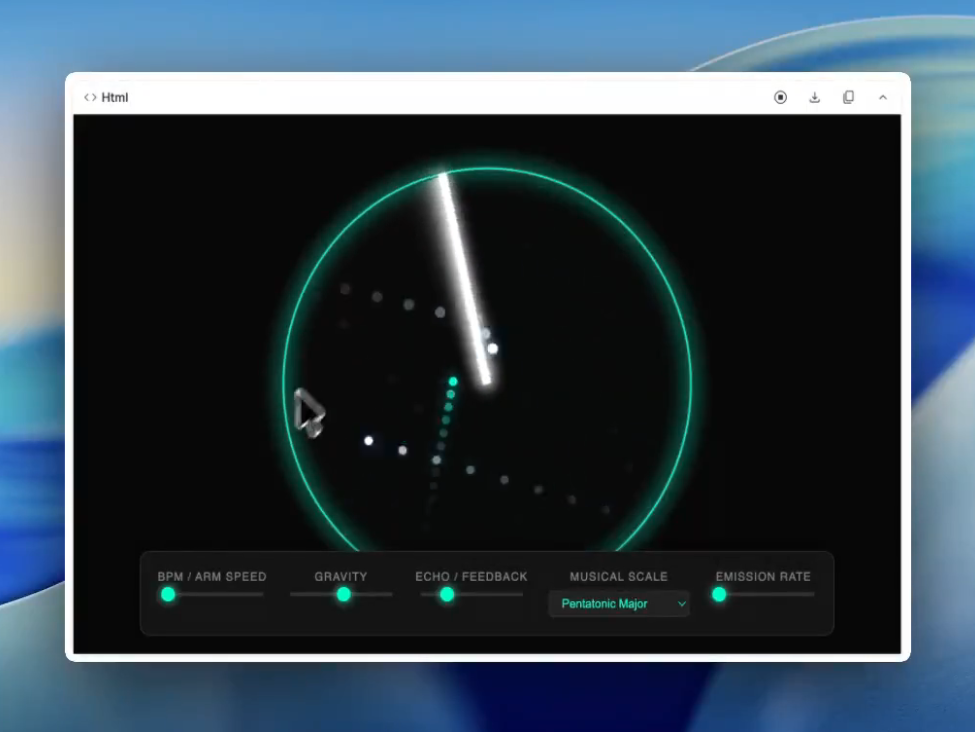Download the Html artifact
Image resolution: width=975 pixels, height=732 pixels.
coord(815,97)
